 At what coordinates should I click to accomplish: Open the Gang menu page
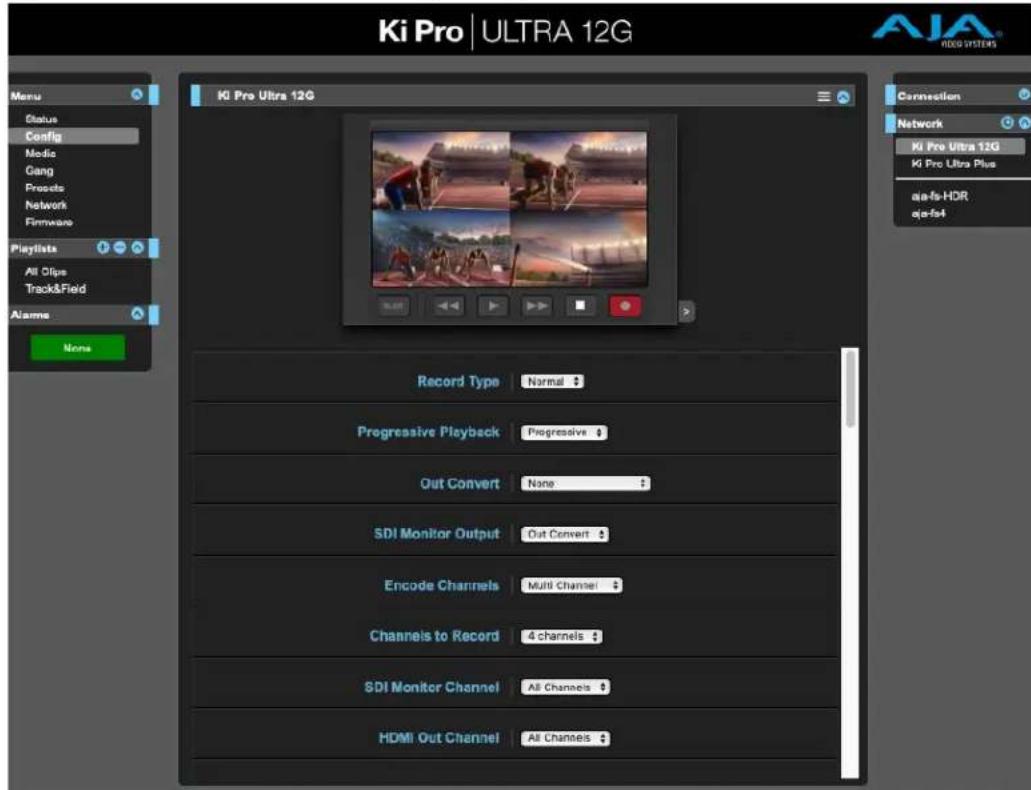39,170
